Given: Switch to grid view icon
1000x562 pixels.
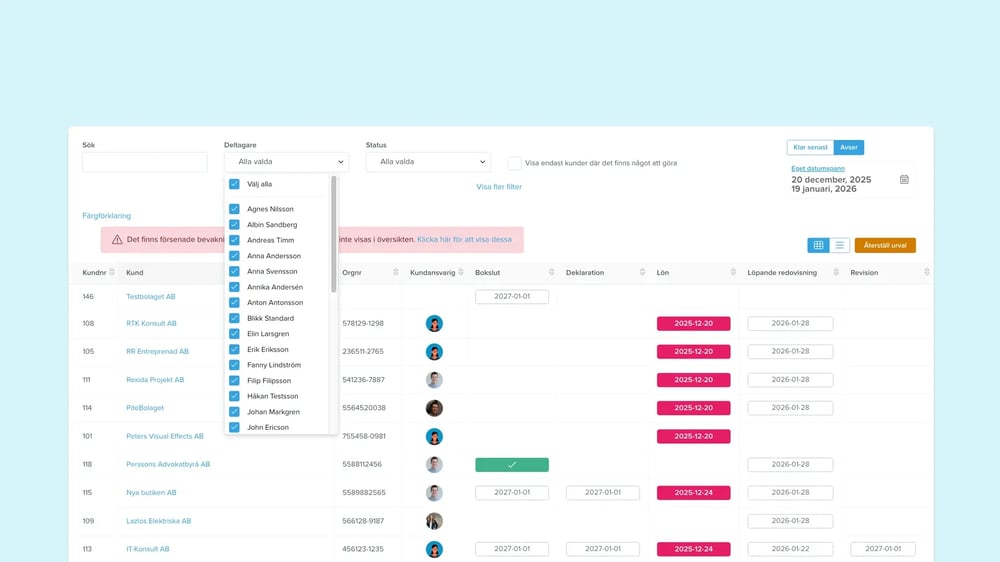Looking at the screenshot, I should 818,245.
